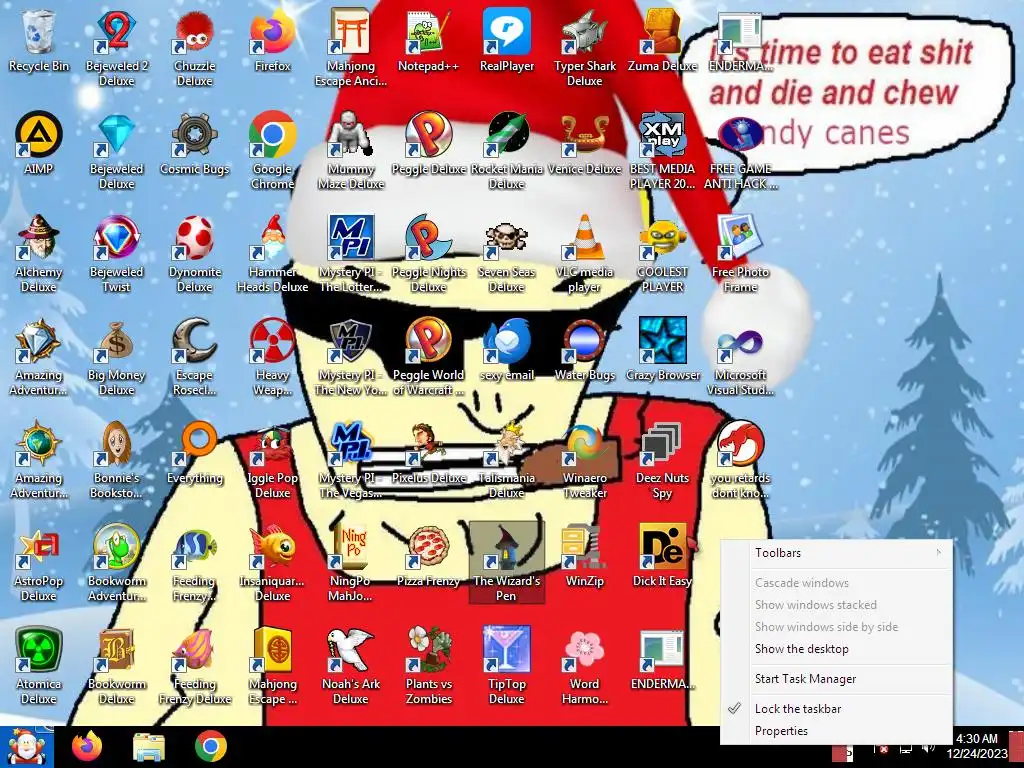1024x768 pixels.
Task: Select the Crazy Browser shortcut
Action: pyautogui.click(x=662, y=350)
